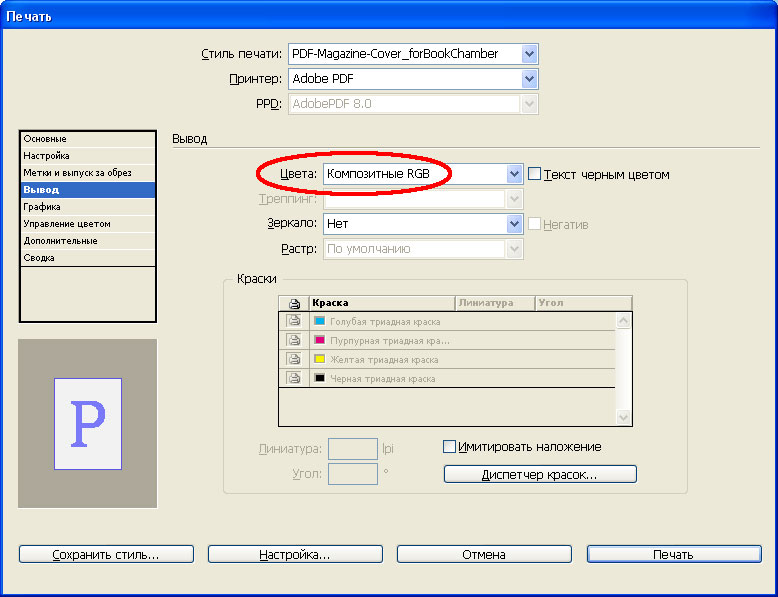Click yellow swatch of Желтая краска
Image resolution: width=778 pixels, height=597 pixels.
320,359
